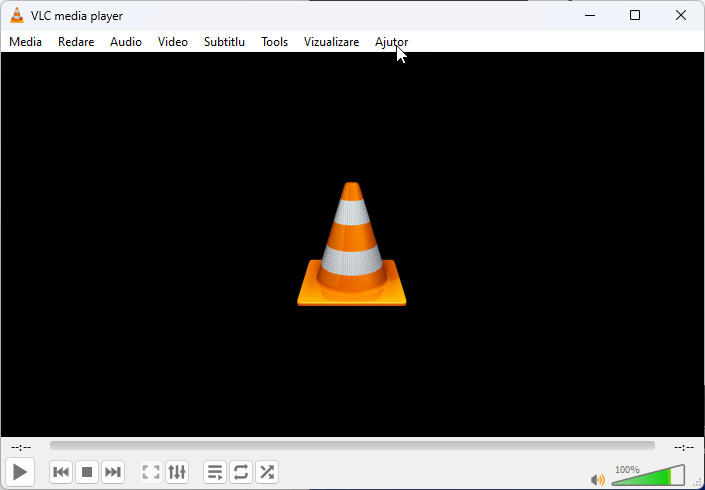The image size is (705, 490).
Task: Click the elapsed time label on the left
Action: coord(21,447)
